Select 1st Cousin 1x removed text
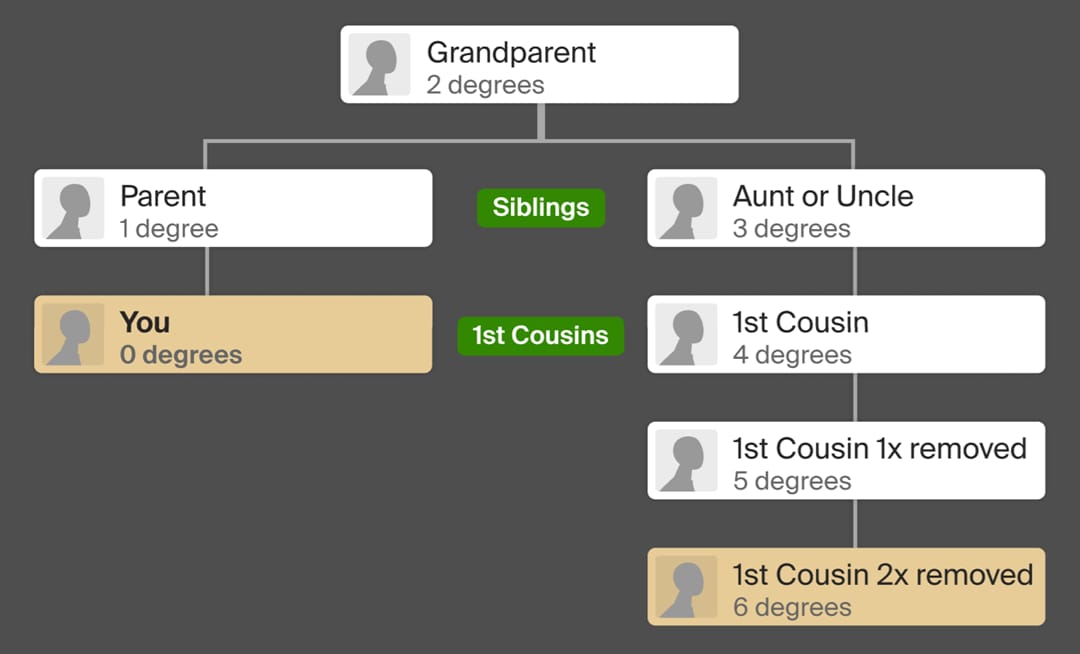Viewport: 1080px width, 654px height. pyautogui.click(x=880, y=448)
